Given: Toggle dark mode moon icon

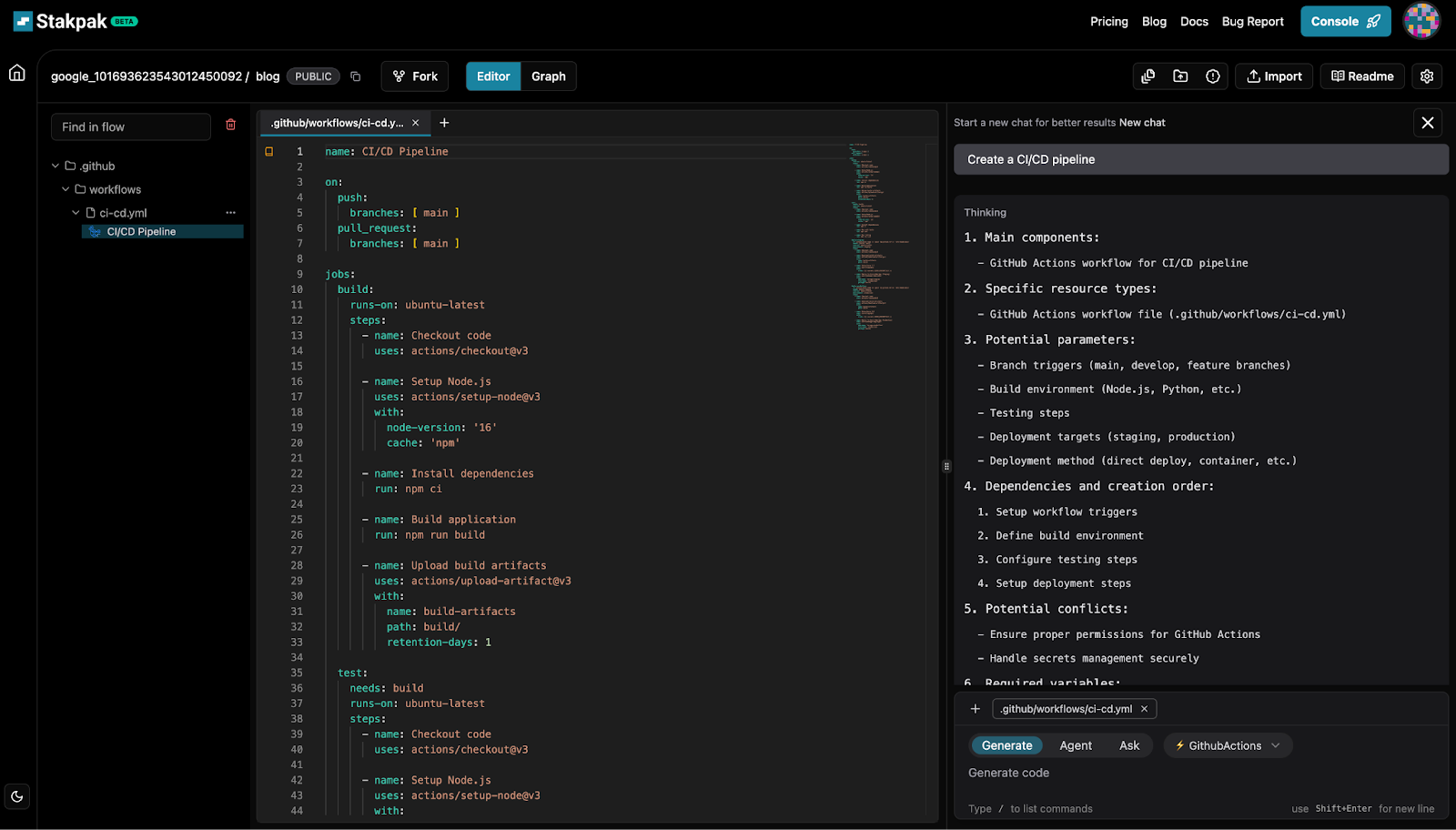Looking at the screenshot, I should tap(17, 796).
